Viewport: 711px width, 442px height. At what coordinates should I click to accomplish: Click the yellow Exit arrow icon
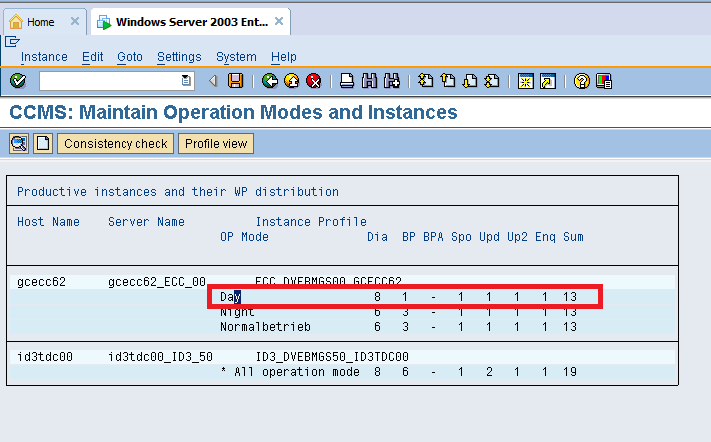(x=291, y=81)
